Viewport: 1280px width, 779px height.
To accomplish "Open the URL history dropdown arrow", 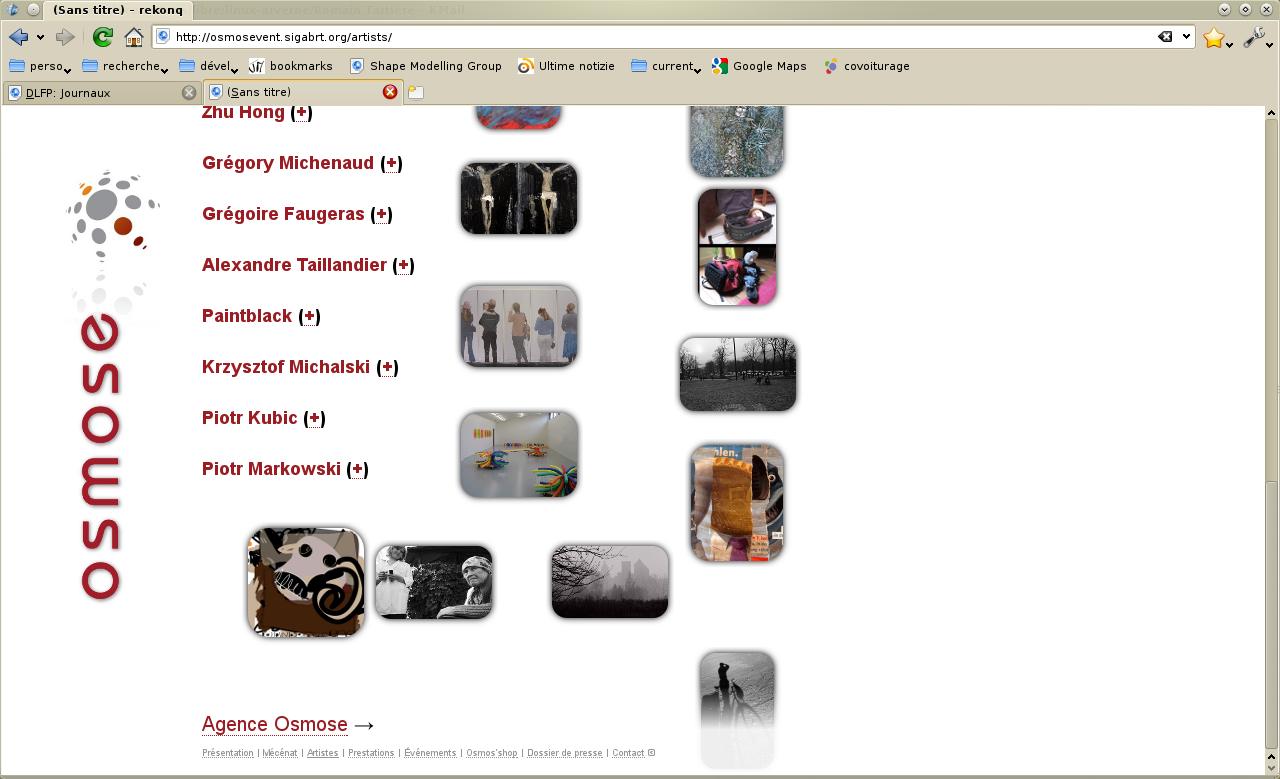I will (x=1187, y=37).
